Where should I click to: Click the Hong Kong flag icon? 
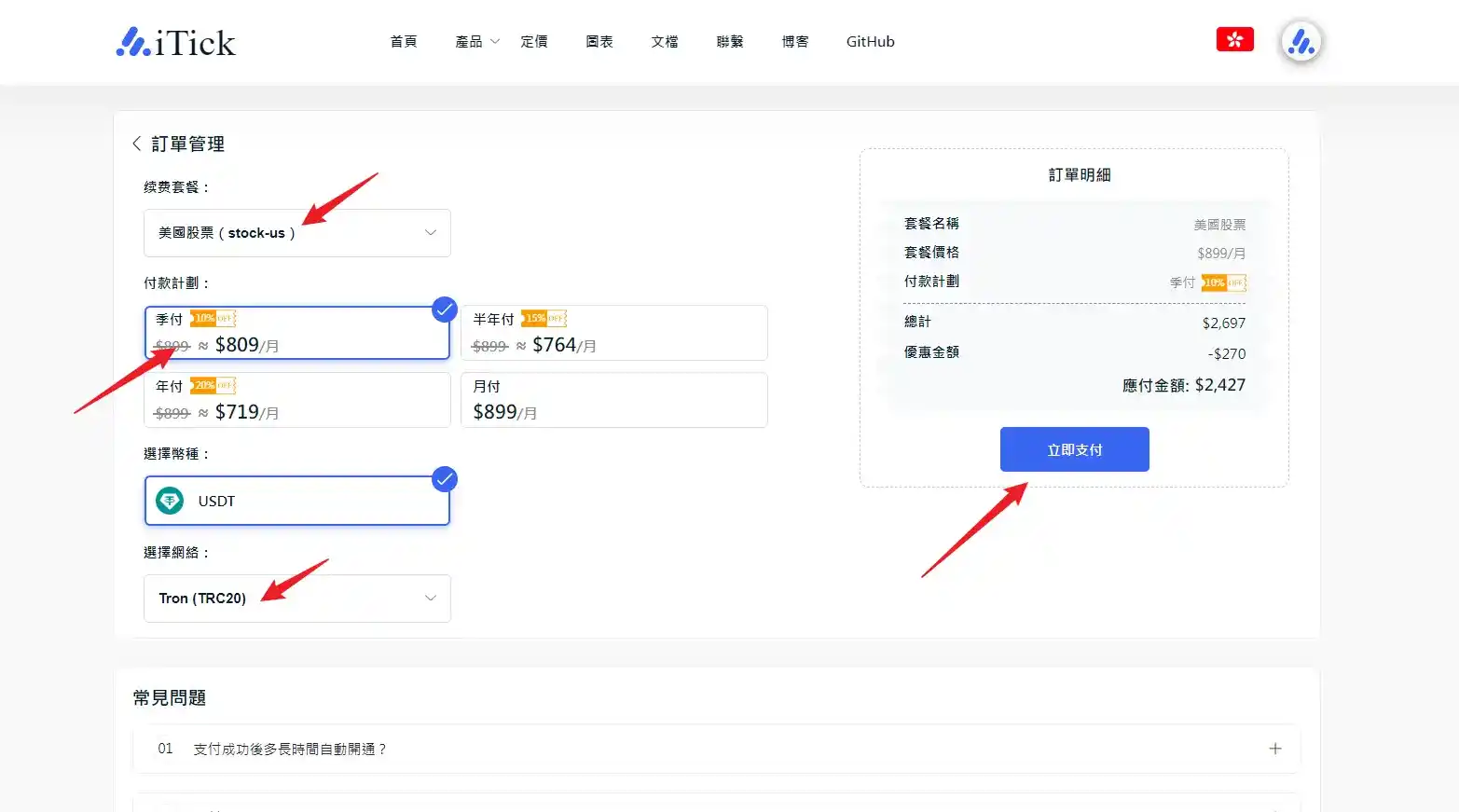1234,39
